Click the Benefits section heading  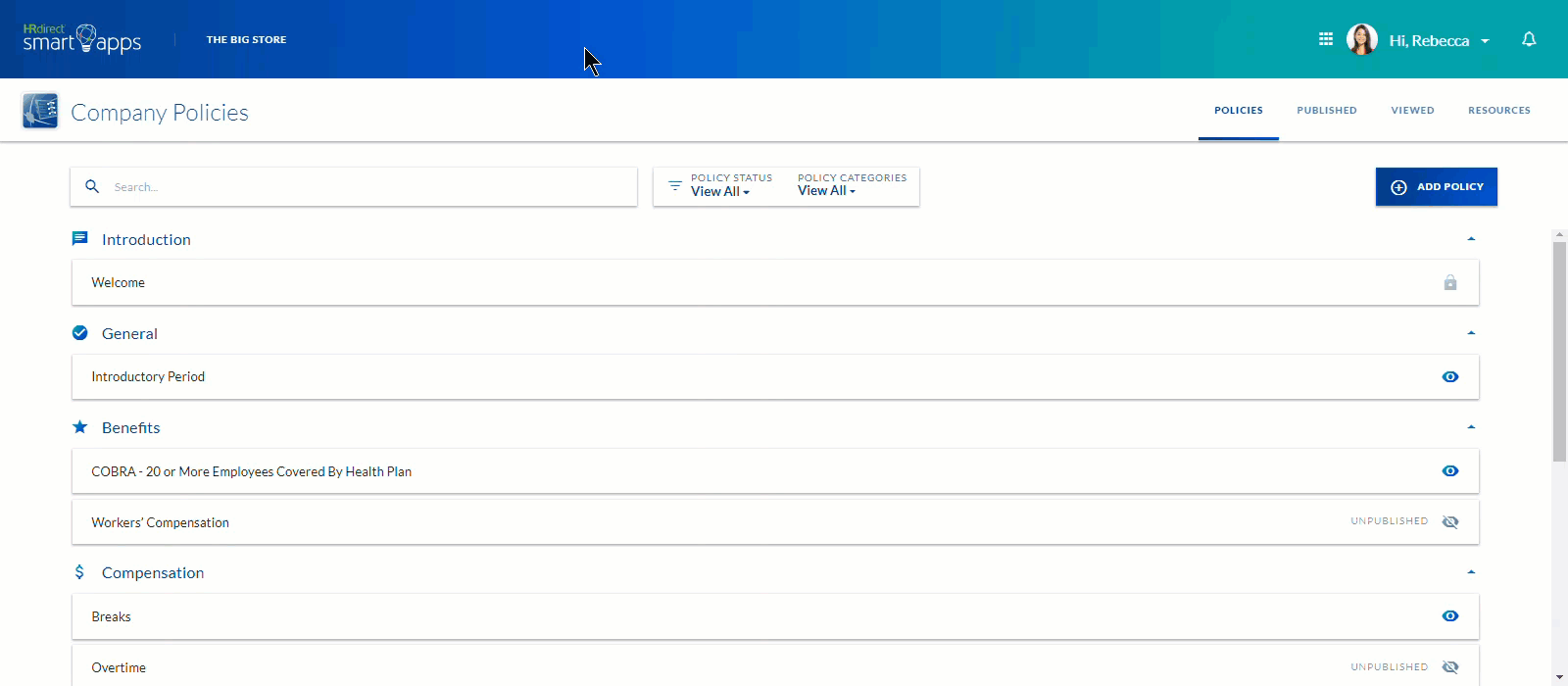click(130, 427)
